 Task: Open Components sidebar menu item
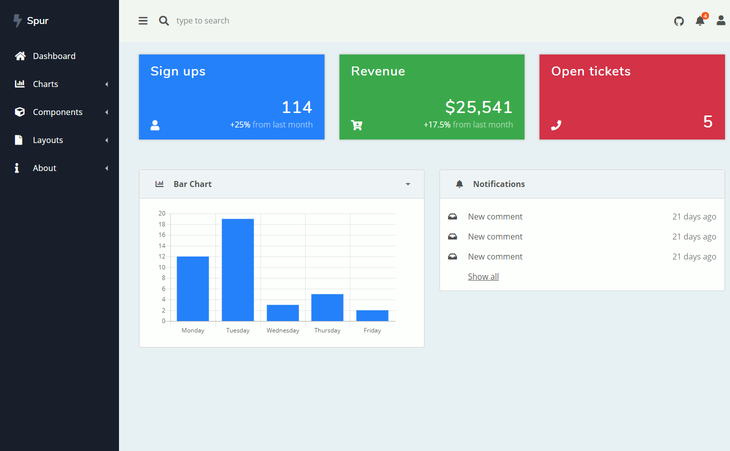(x=60, y=112)
